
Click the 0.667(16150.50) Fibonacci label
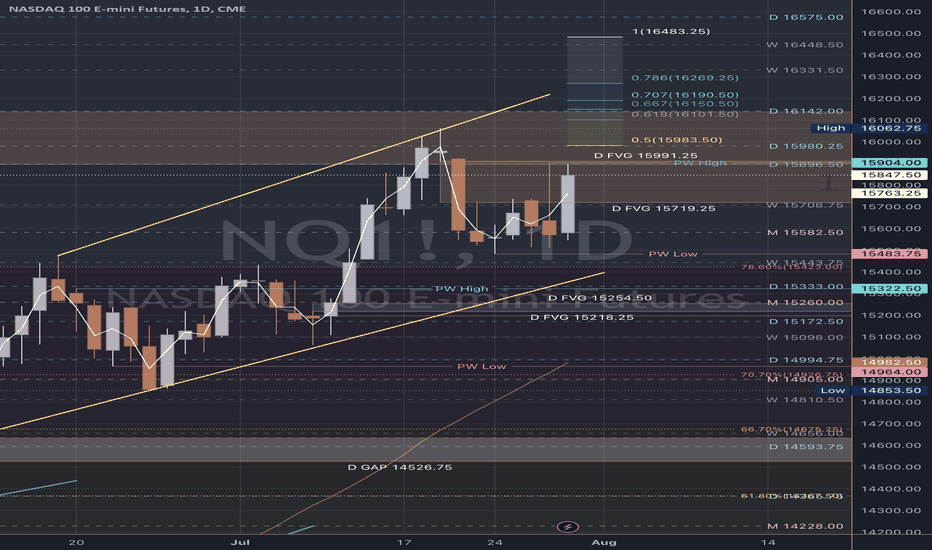pyautogui.click(x=685, y=104)
